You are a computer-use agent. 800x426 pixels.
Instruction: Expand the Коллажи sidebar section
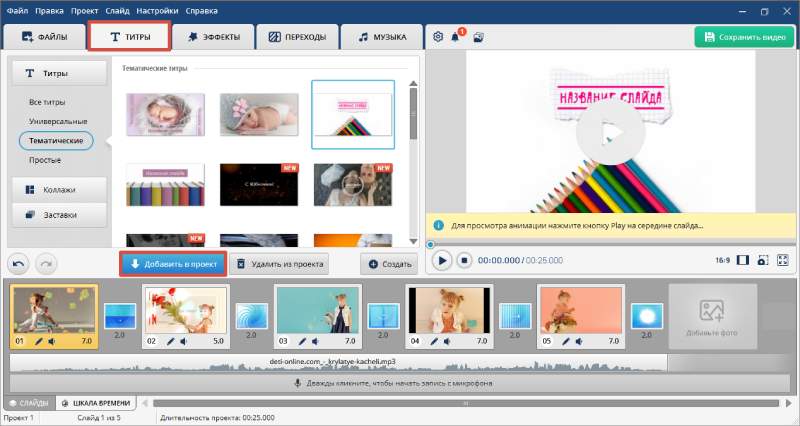tap(59, 190)
